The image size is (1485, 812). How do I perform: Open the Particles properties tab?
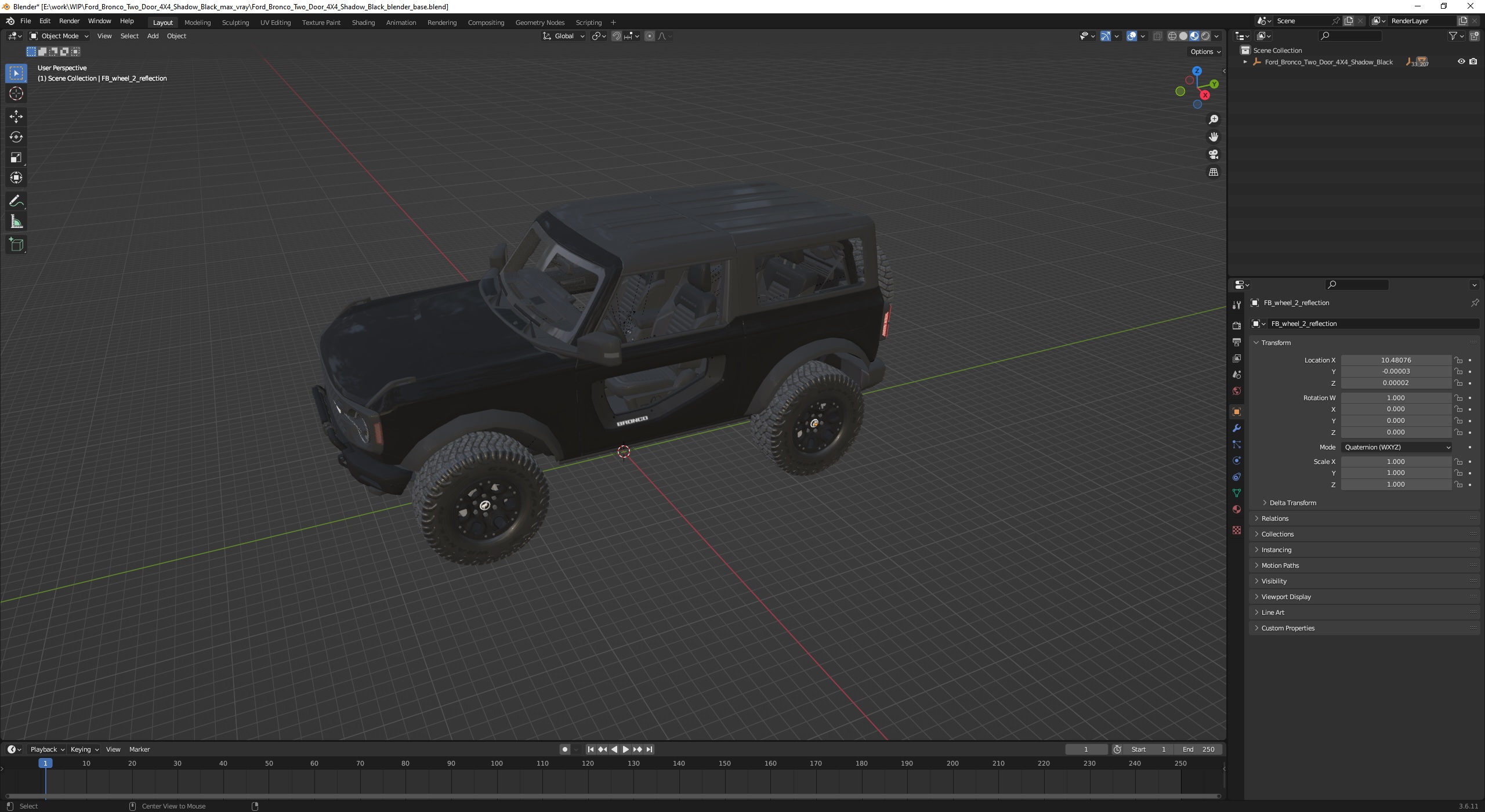(1237, 444)
